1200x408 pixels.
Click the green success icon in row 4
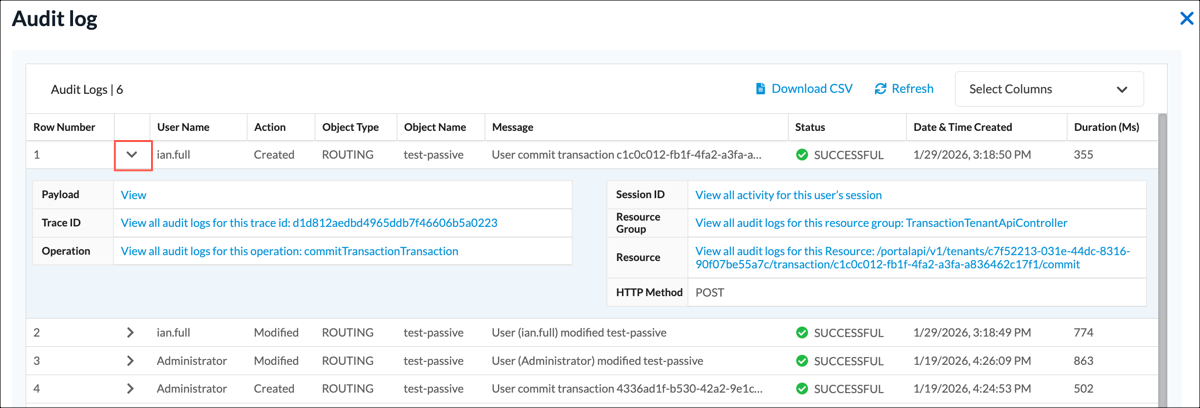pos(802,388)
